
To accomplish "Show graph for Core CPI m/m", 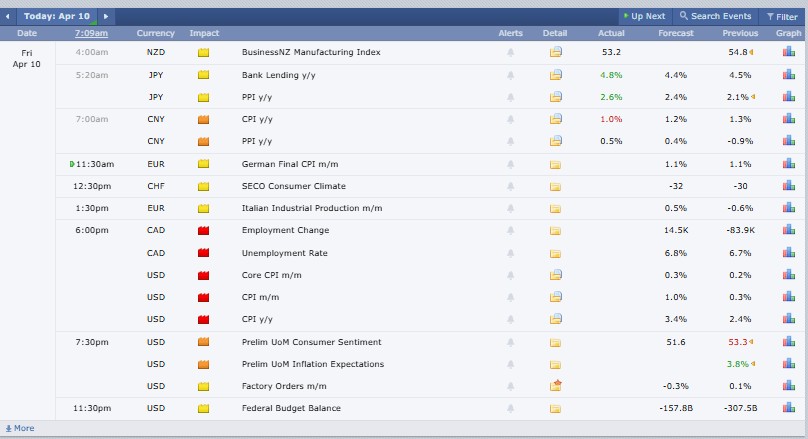I will click(x=788, y=275).
